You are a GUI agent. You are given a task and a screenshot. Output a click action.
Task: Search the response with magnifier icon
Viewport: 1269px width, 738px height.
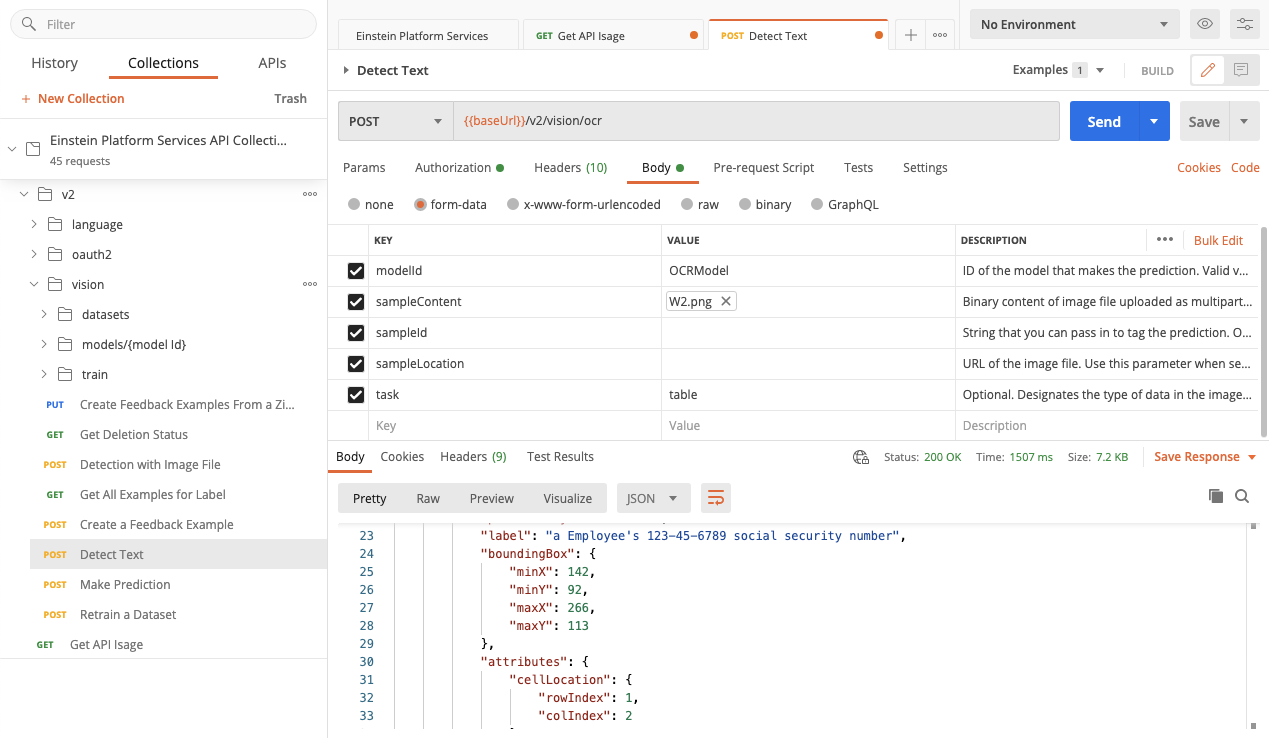(1242, 496)
